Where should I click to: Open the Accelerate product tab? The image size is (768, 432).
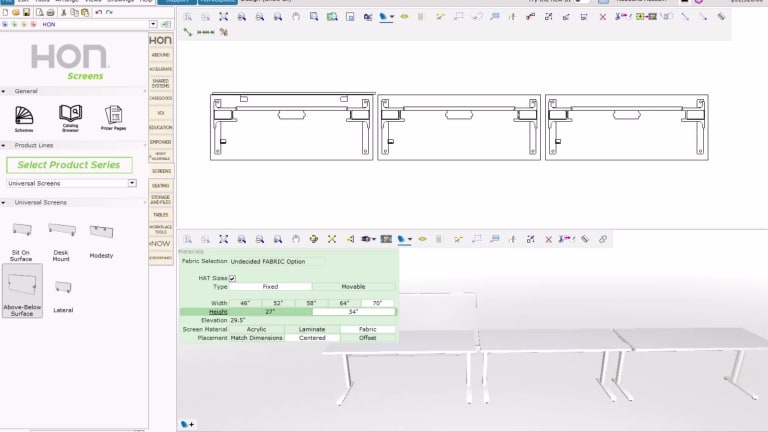coord(161,69)
